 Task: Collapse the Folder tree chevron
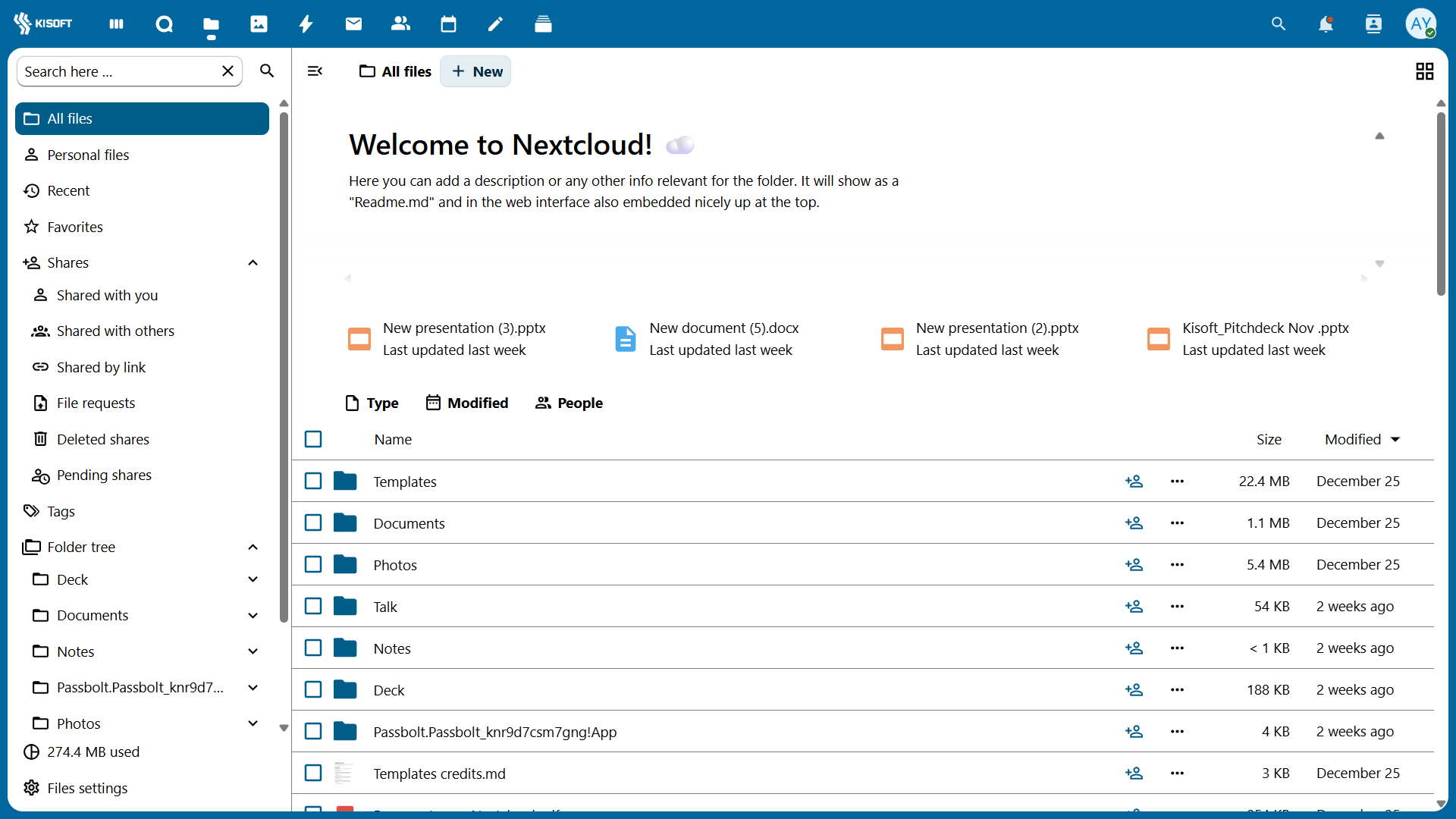click(x=253, y=548)
